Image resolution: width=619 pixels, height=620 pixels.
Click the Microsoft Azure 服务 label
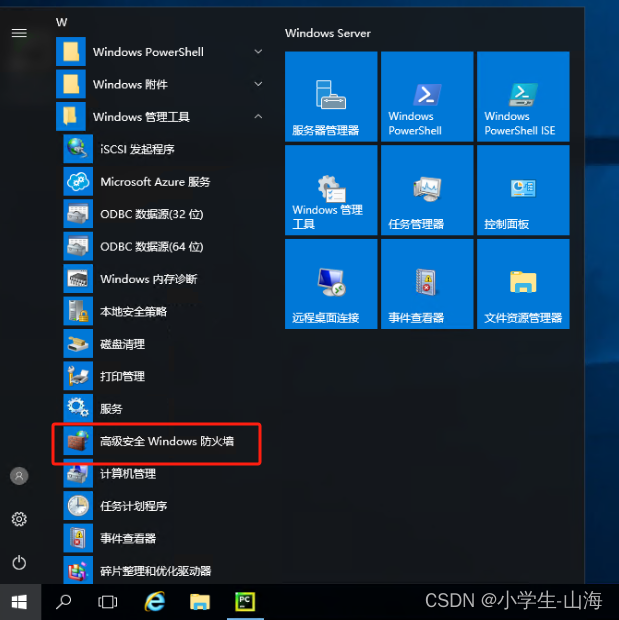[155, 182]
